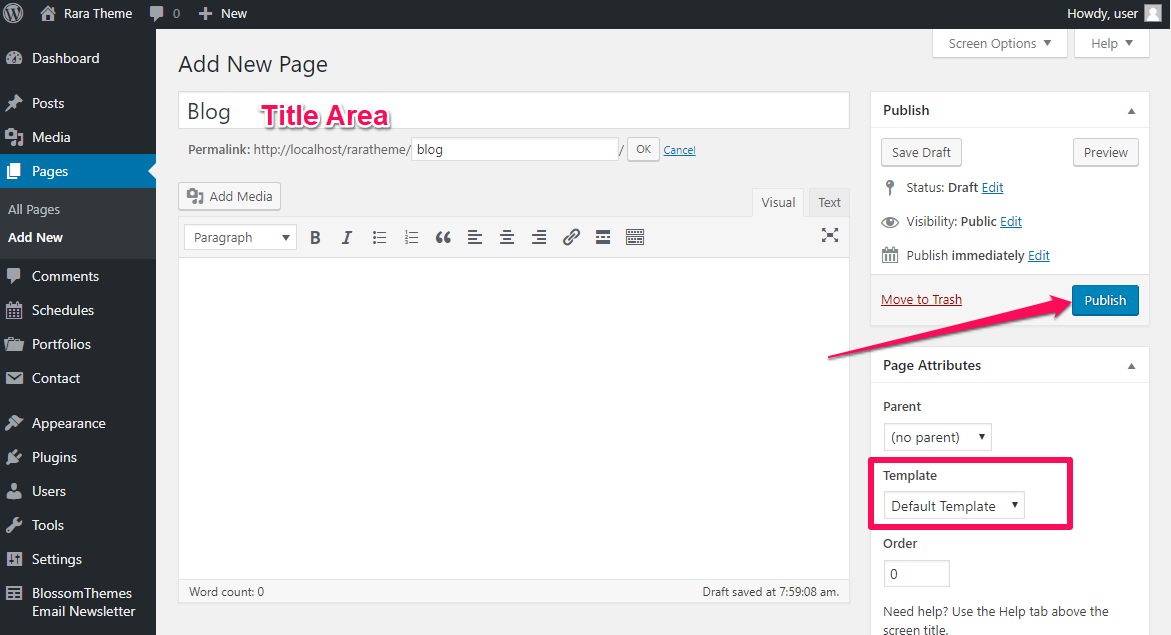Viewport: 1171px width, 635px height.
Task: Apply bold formatting in editor toolbar
Action: point(315,238)
